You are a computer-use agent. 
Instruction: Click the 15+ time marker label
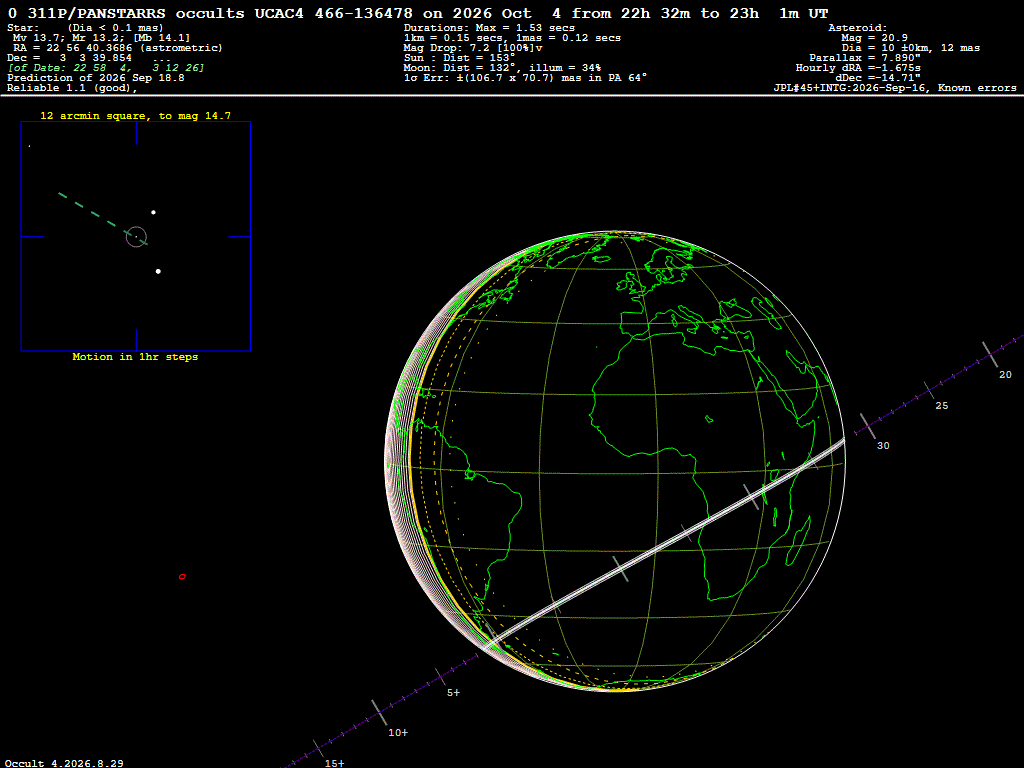pos(334,763)
